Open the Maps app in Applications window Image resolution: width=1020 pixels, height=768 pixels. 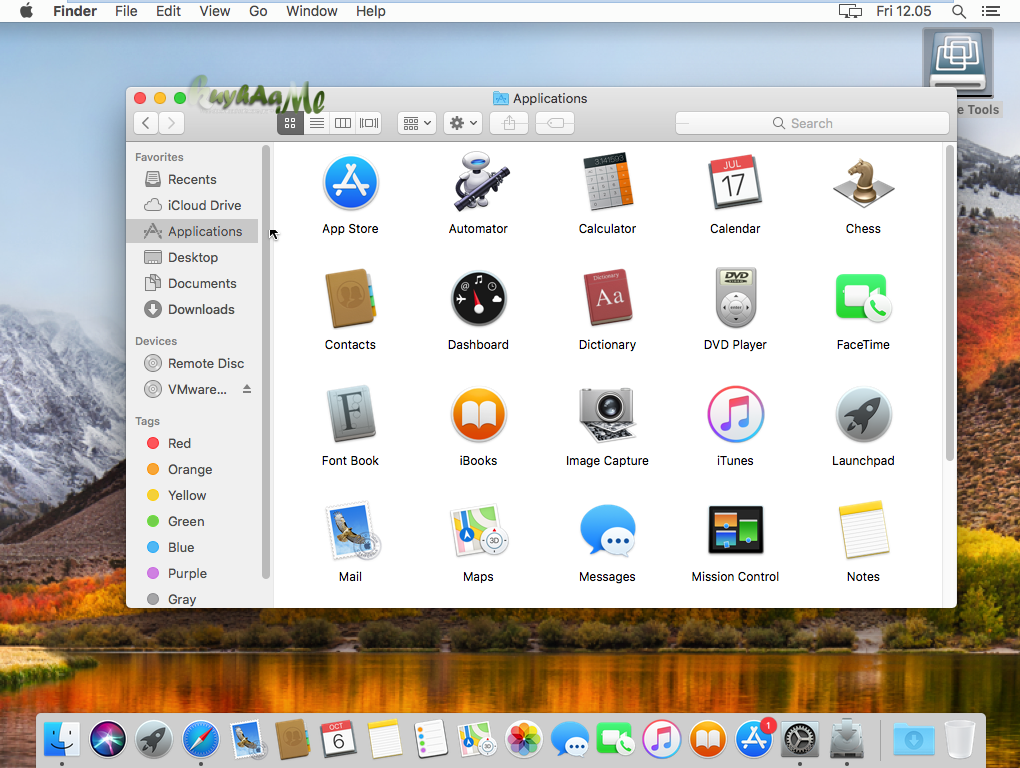click(x=479, y=531)
